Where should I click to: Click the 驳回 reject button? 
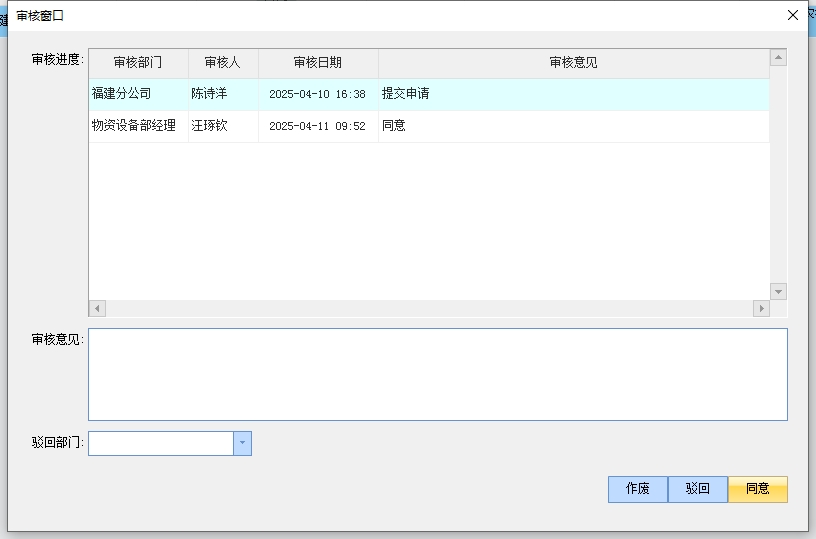[x=698, y=489]
